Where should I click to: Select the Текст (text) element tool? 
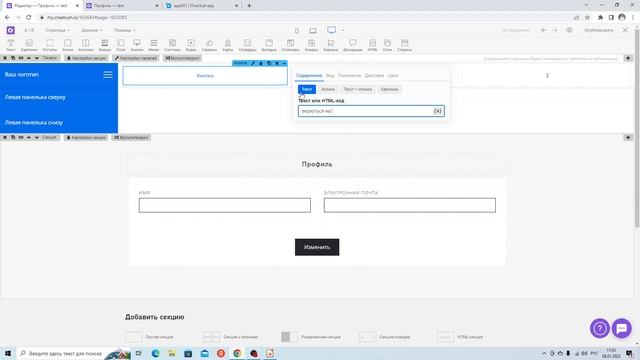coord(11,45)
